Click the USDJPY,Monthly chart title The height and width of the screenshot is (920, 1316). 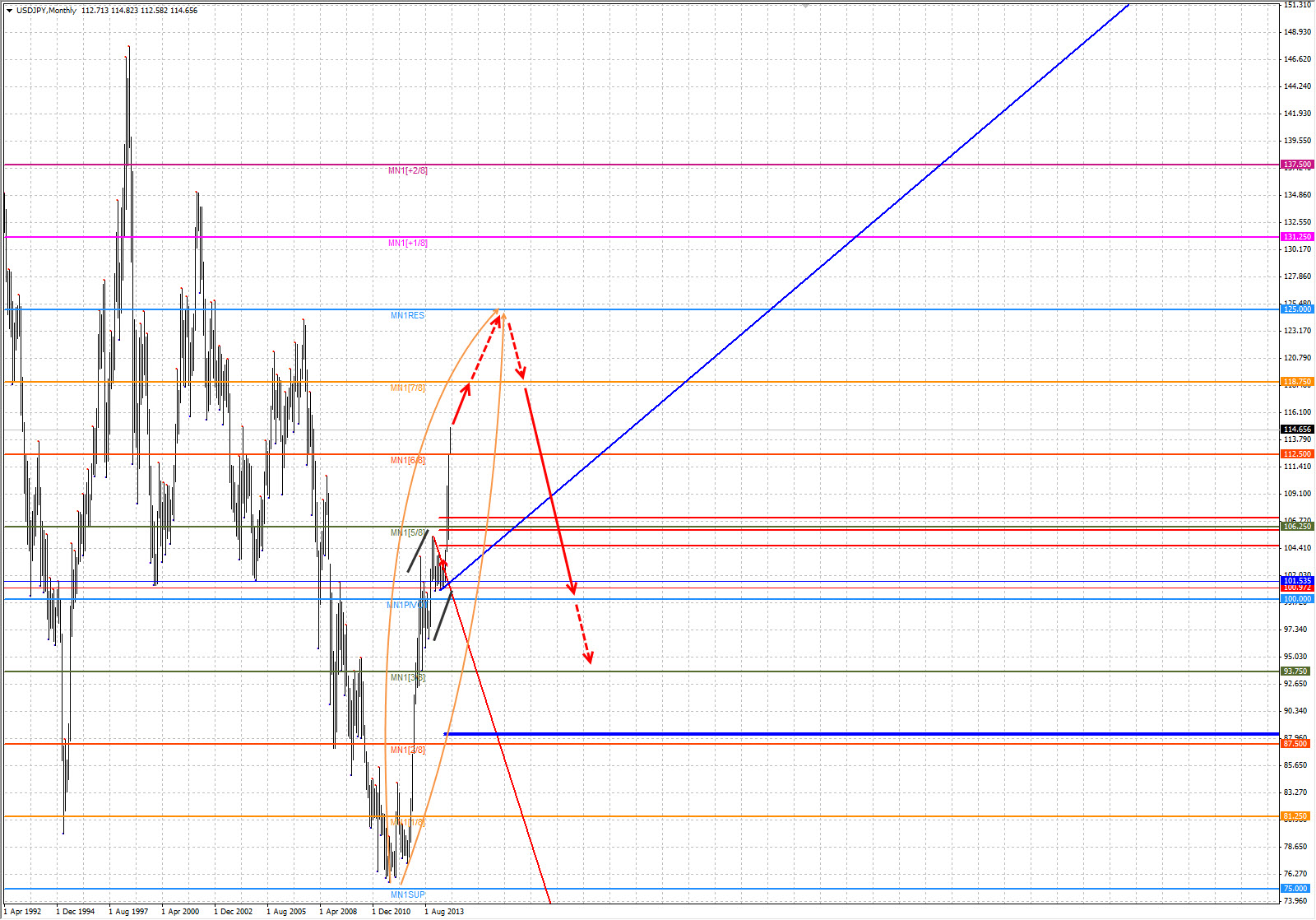[46, 11]
